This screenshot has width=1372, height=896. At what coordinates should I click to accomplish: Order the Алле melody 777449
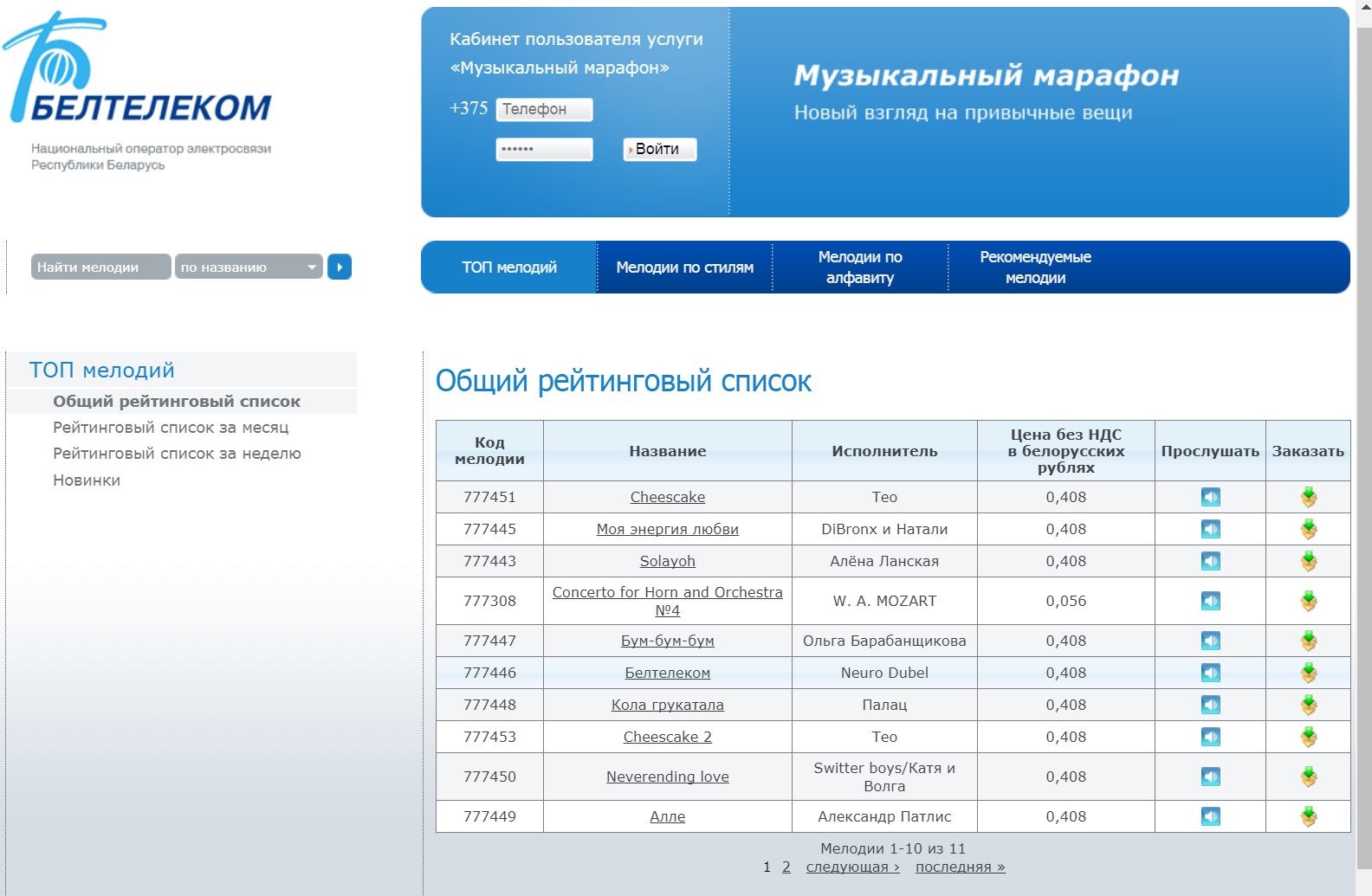click(x=1309, y=816)
